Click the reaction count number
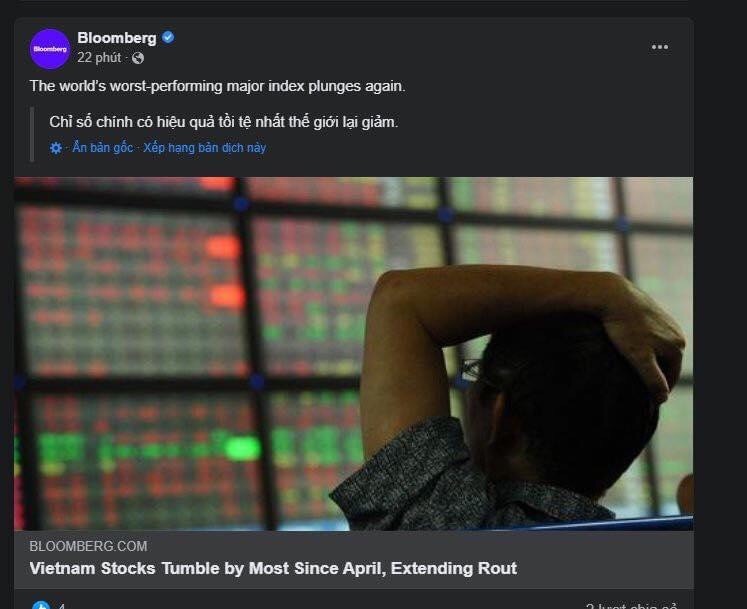The width and height of the screenshot is (747, 609). point(62,605)
